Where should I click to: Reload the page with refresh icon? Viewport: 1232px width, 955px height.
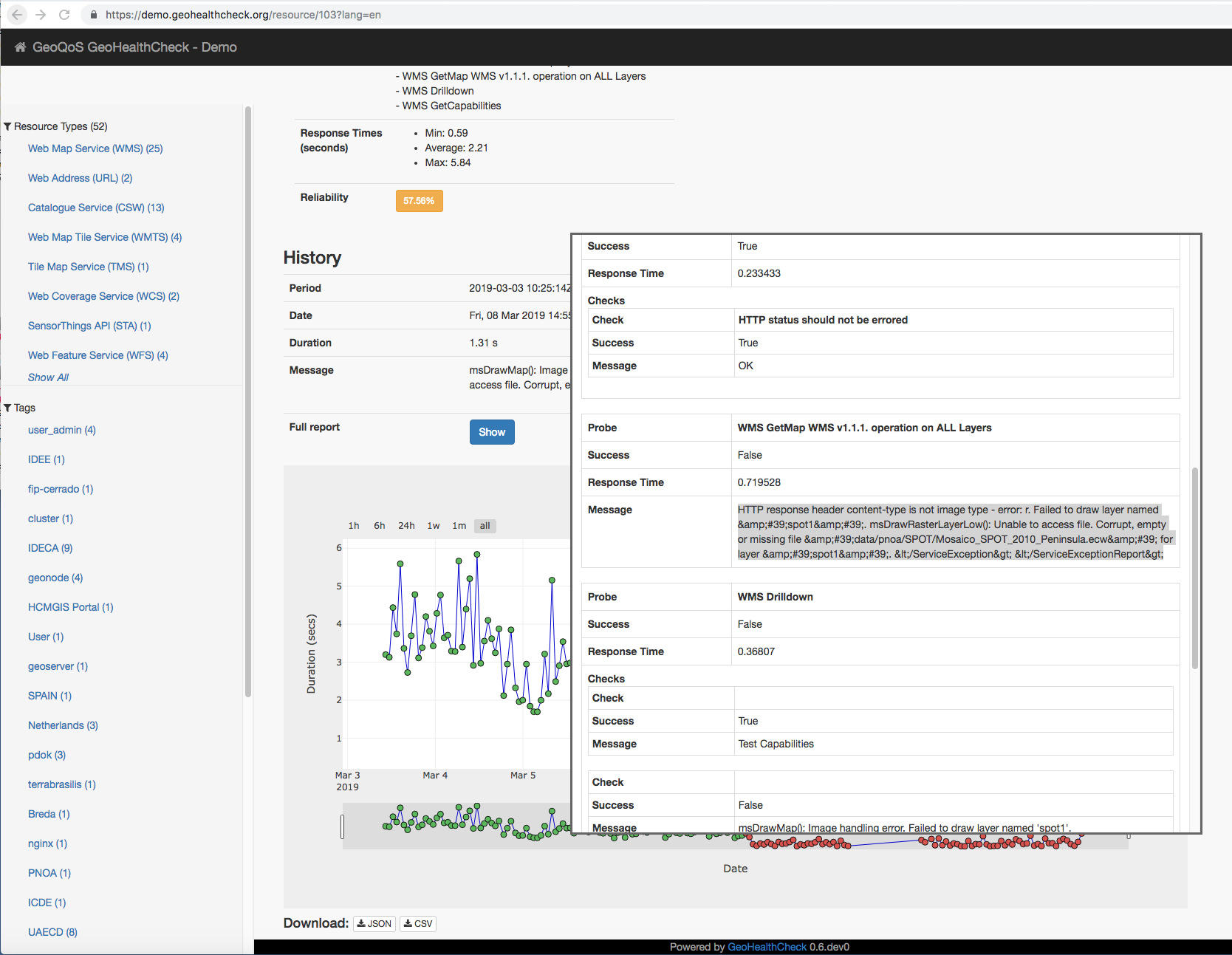pos(64,15)
